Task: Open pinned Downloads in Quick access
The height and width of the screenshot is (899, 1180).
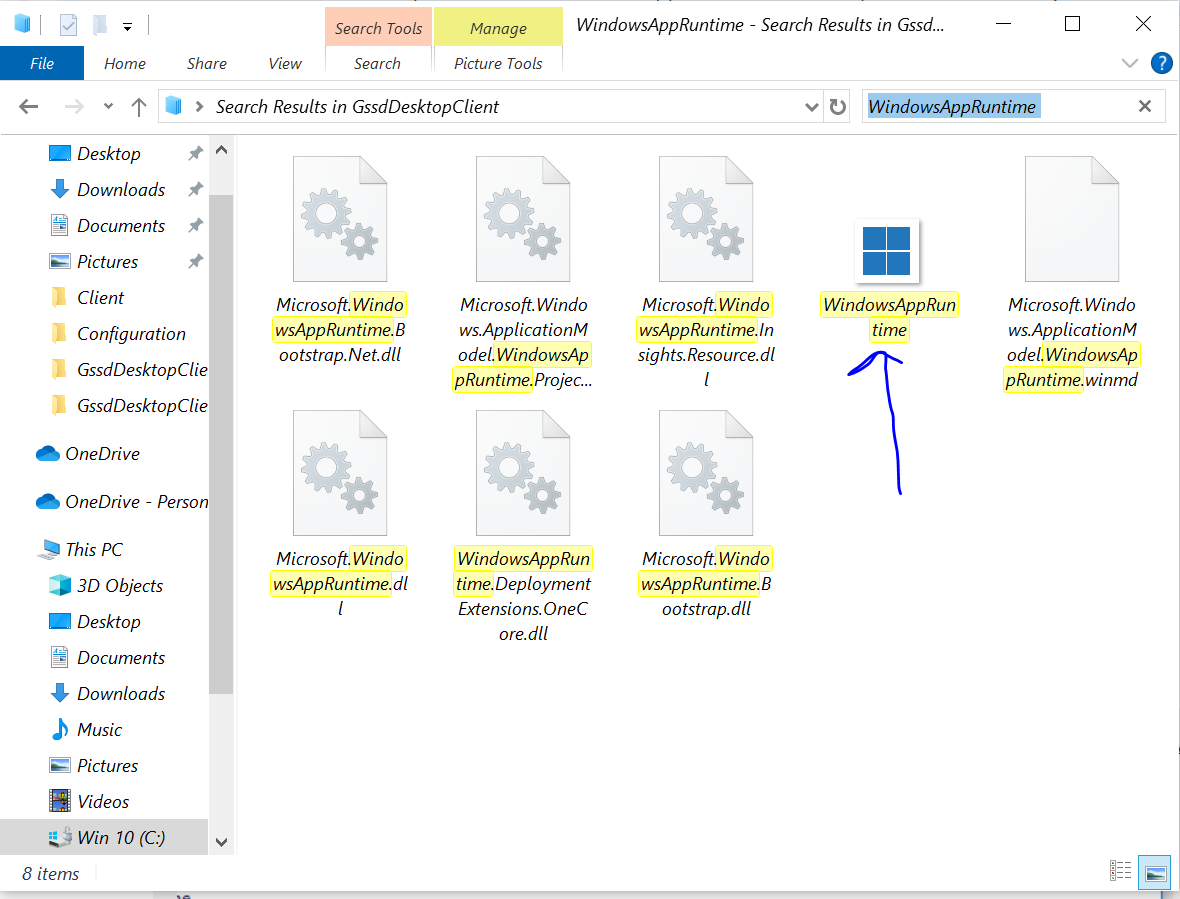Action: click(107, 190)
